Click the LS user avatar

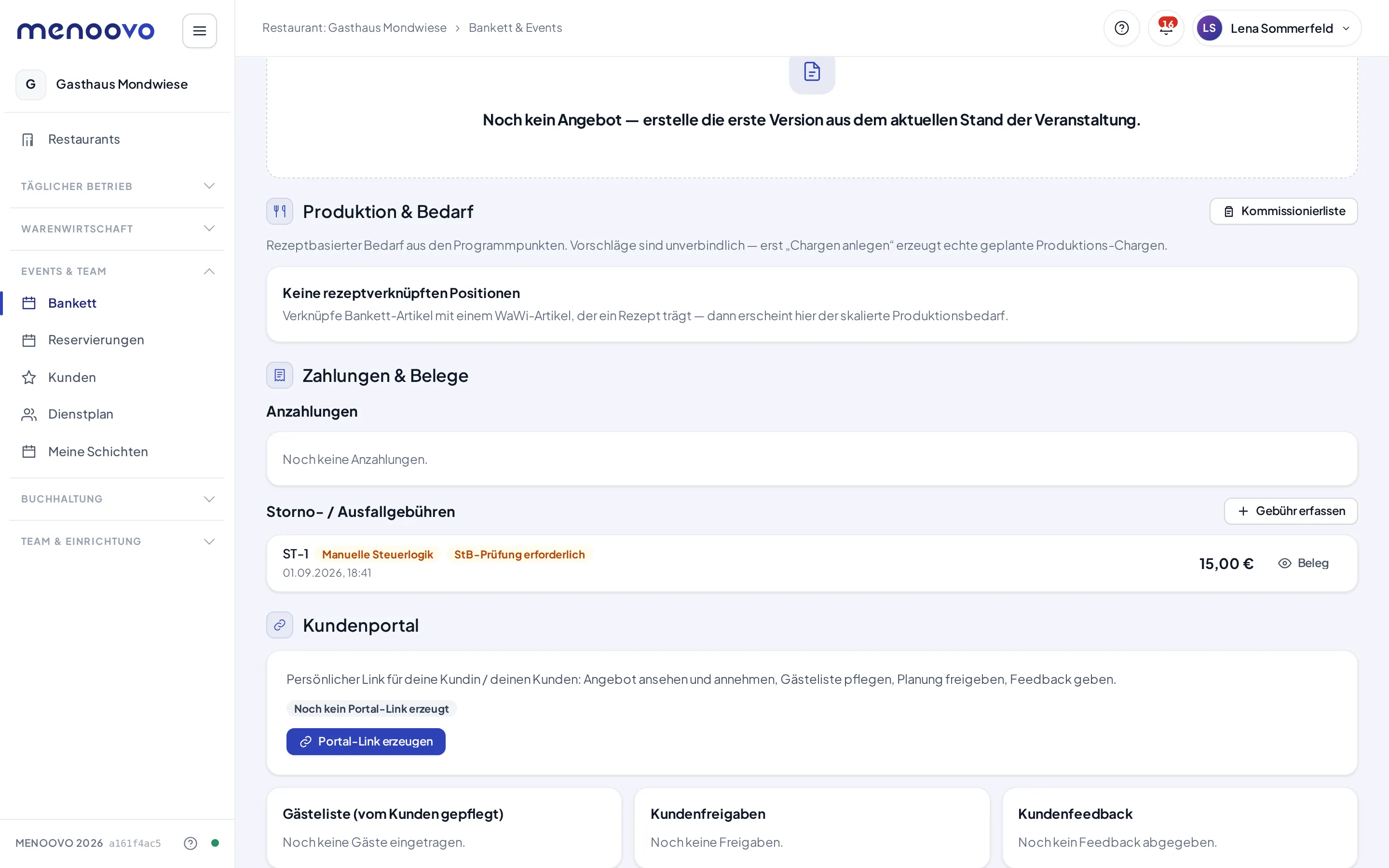pos(1209,28)
